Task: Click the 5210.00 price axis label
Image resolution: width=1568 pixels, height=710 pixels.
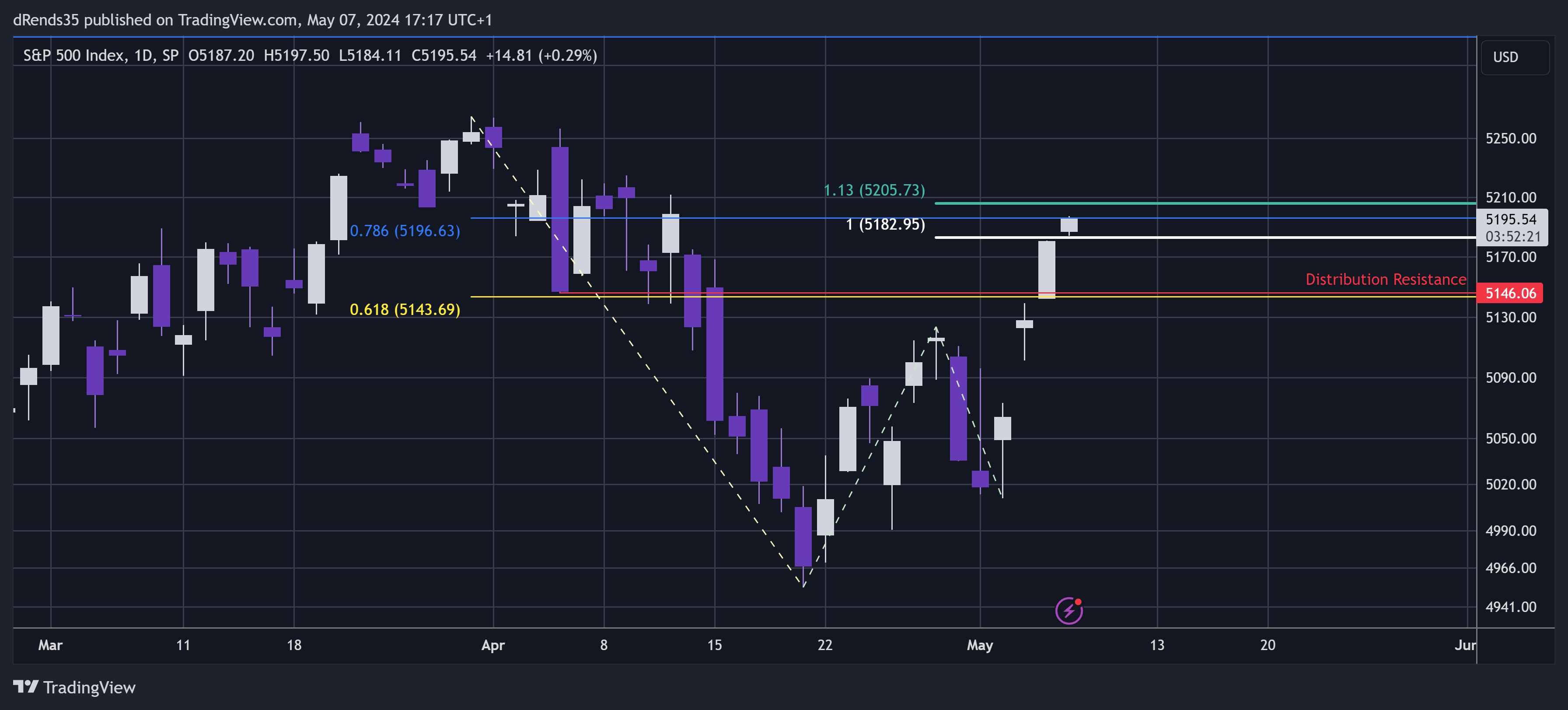Action: coord(1511,197)
